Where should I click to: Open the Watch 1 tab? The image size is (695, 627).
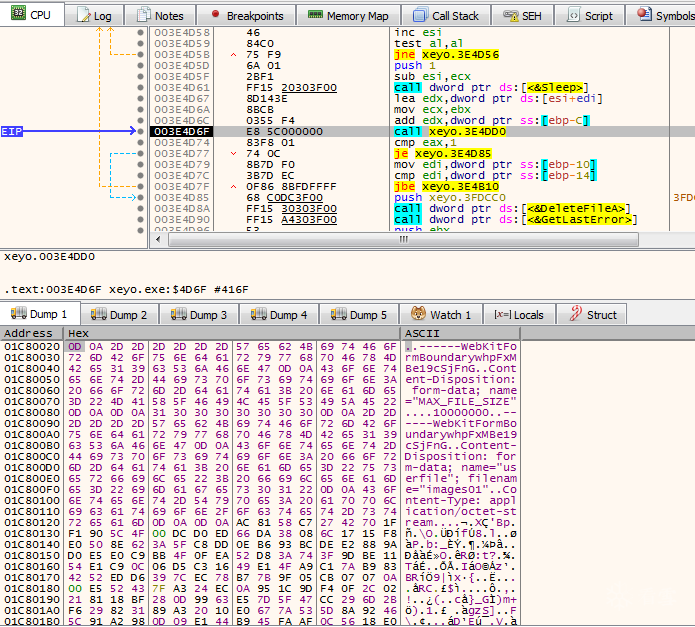[x=441, y=315]
